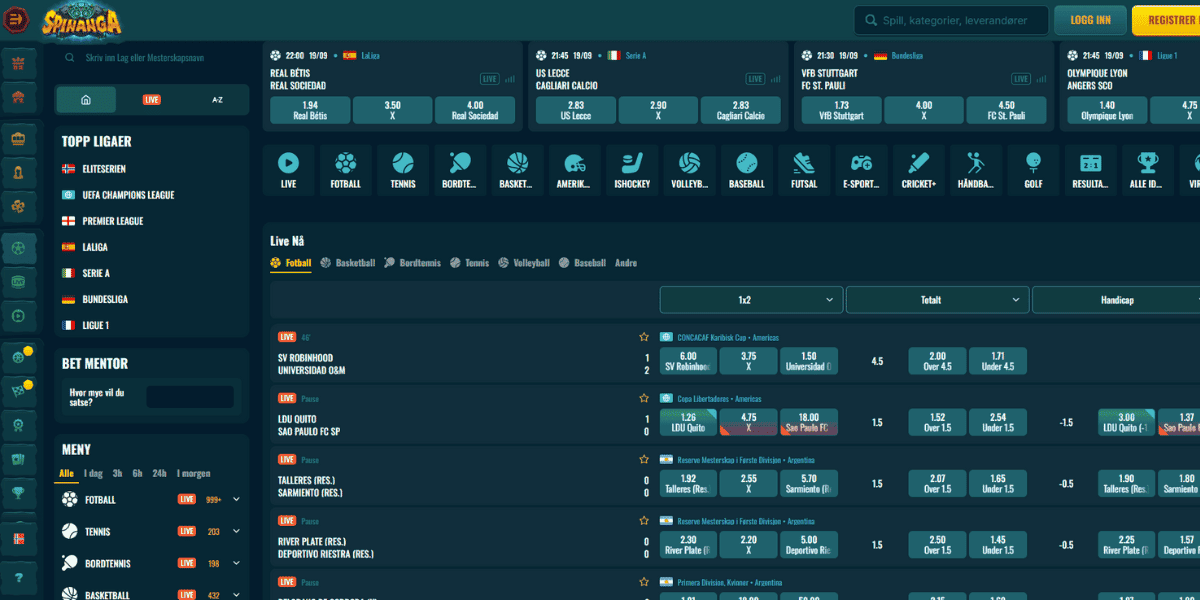Open the E-sport gamepad tile
Image resolution: width=1200 pixels, height=600 pixels.
861,170
